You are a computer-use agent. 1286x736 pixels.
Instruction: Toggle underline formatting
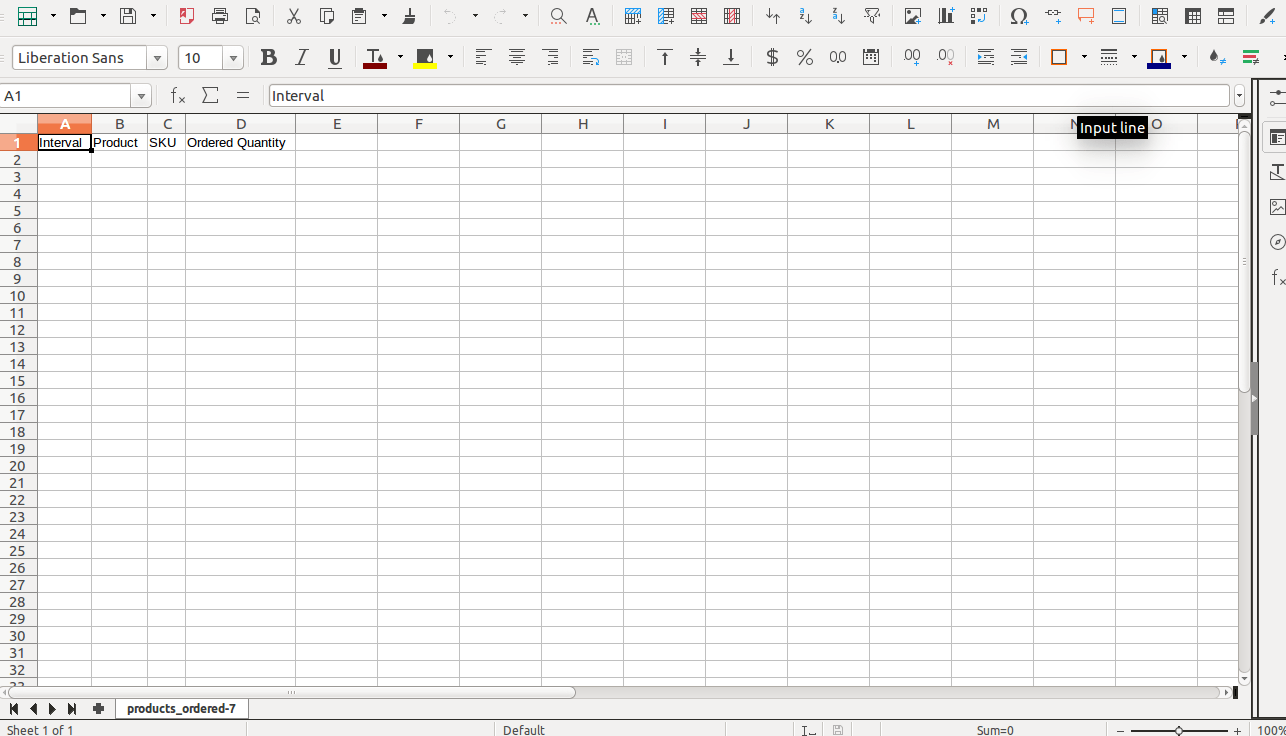335,58
